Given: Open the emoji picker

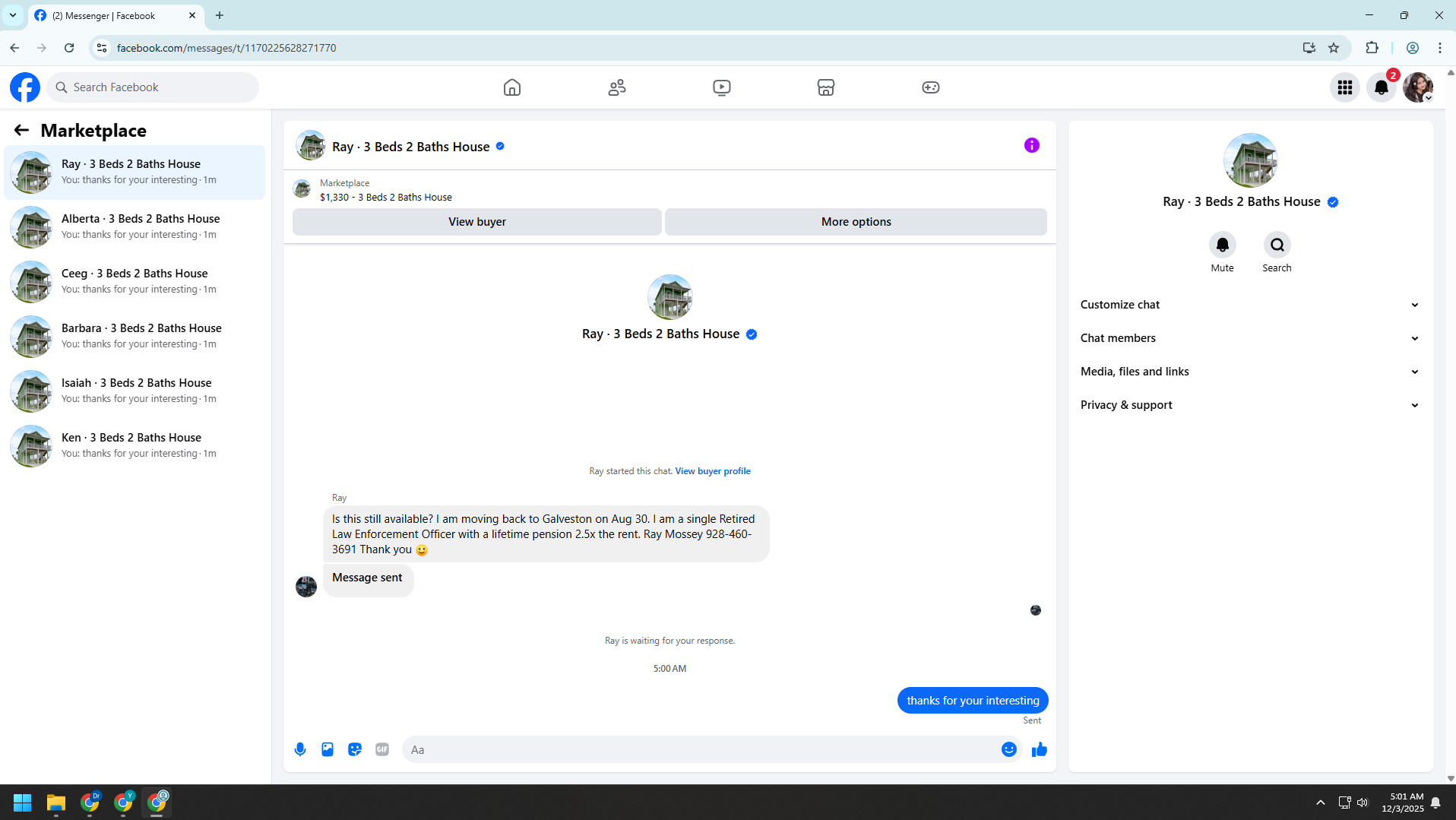Looking at the screenshot, I should click(1008, 749).
